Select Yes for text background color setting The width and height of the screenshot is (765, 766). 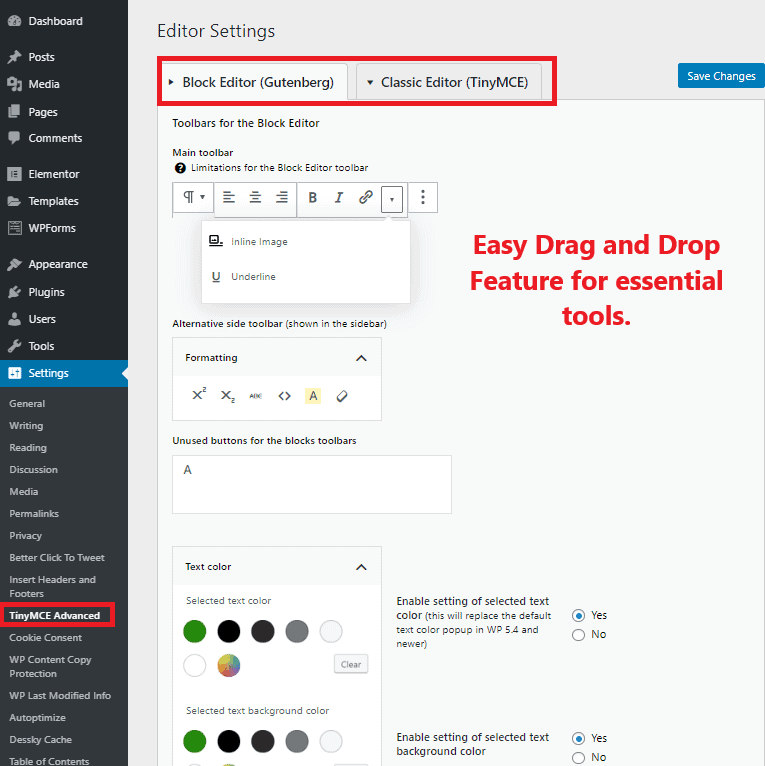[578, 738]
